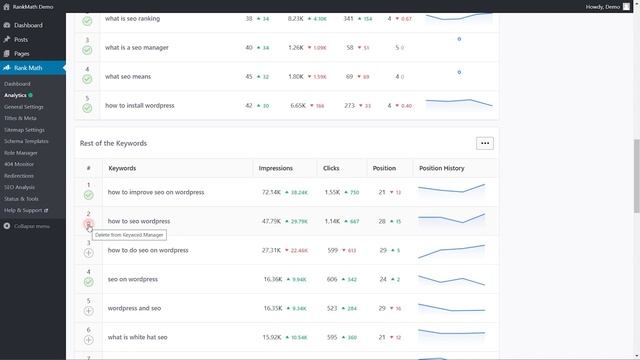Sort by the Clicks column header
640x360 pixels.
[331, 168]
